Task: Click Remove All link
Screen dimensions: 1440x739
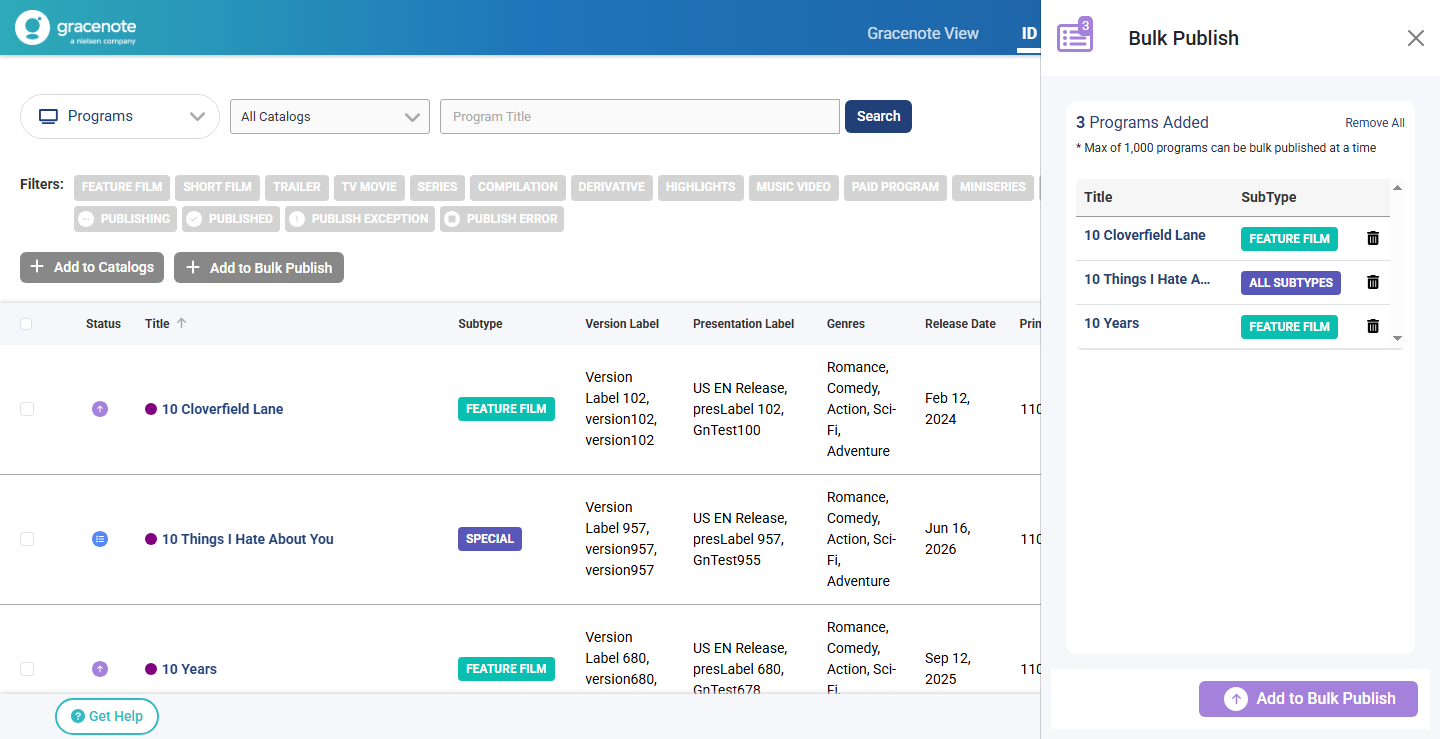Action: 1374,123
